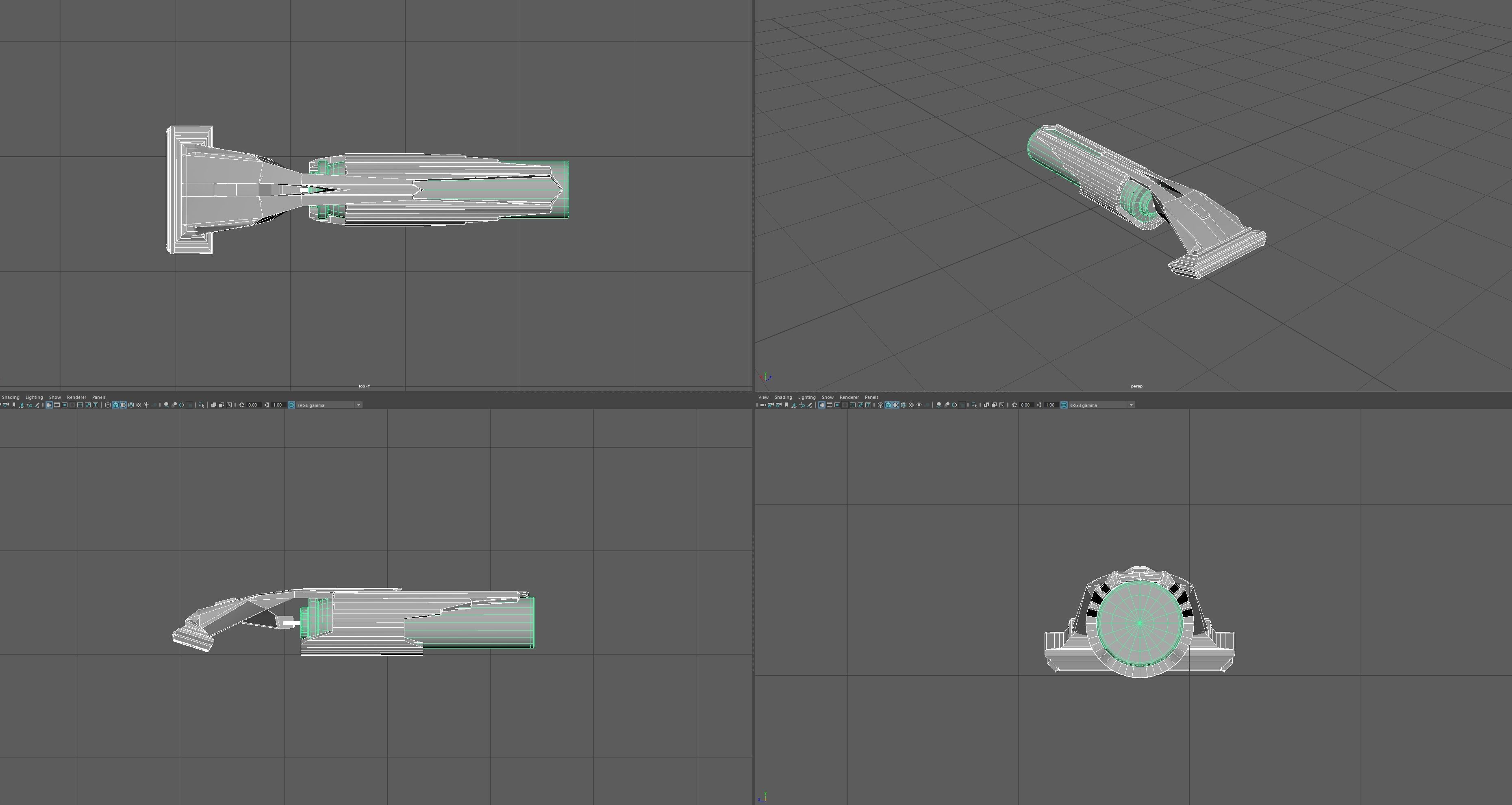Click the Show menu in the top viewport

(x=54, y=397)
